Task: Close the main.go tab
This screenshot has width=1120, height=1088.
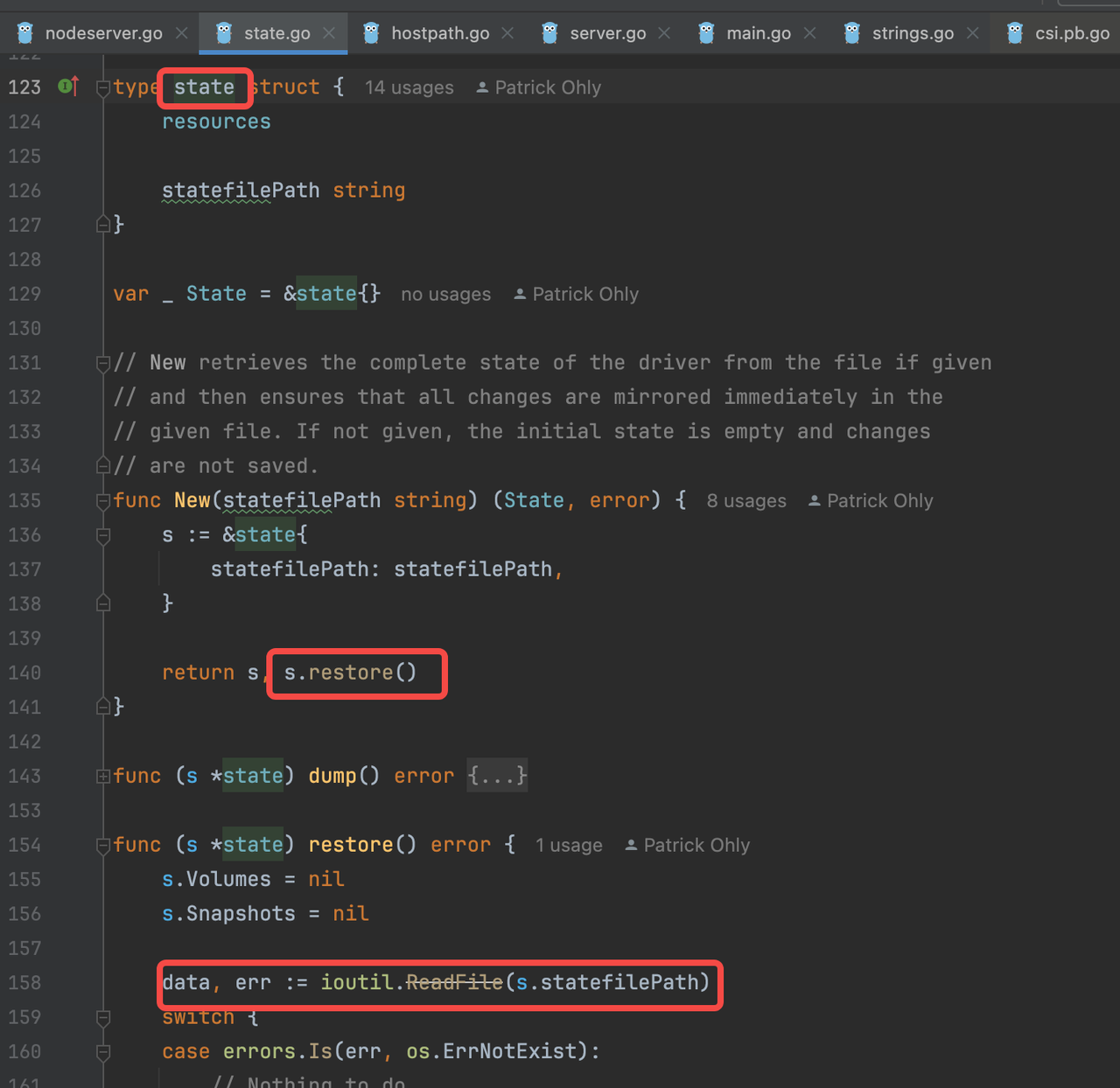Action: point(810,33)
